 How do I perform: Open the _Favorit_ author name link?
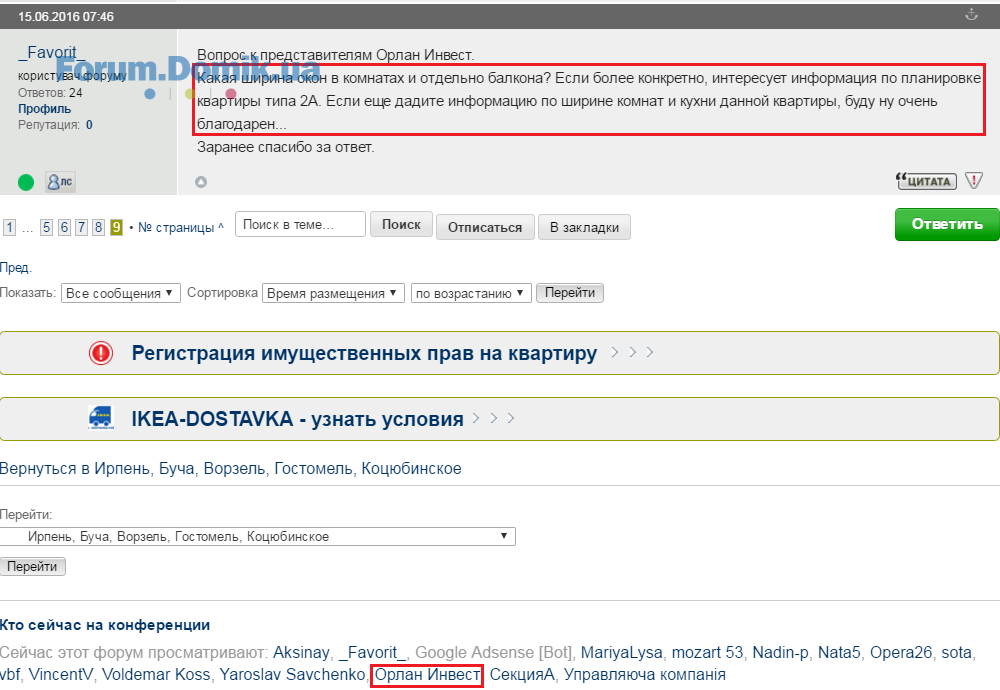click(52, 52)
